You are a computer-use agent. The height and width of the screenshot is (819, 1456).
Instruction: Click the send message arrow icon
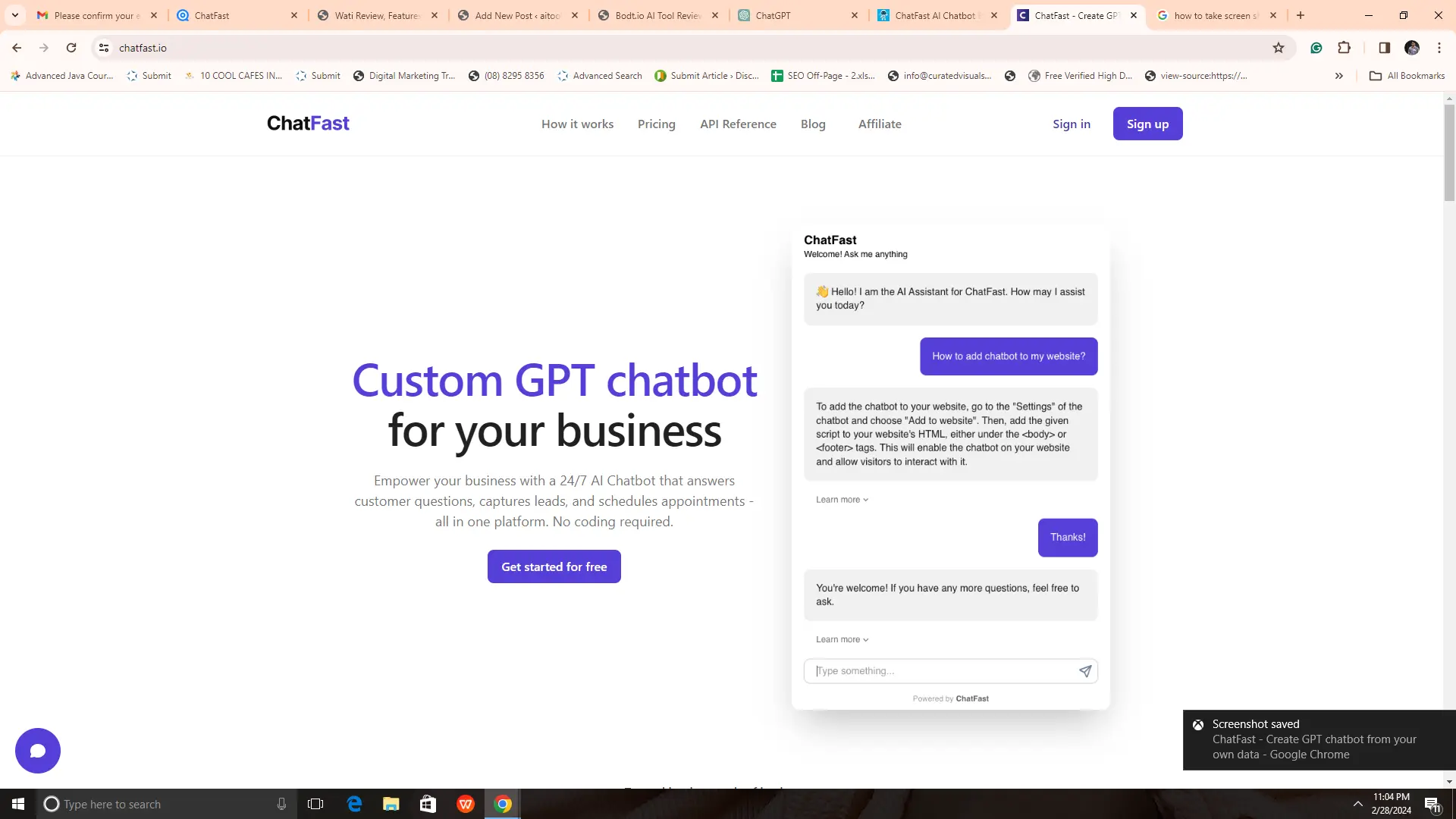click(x=1085, y=671)
